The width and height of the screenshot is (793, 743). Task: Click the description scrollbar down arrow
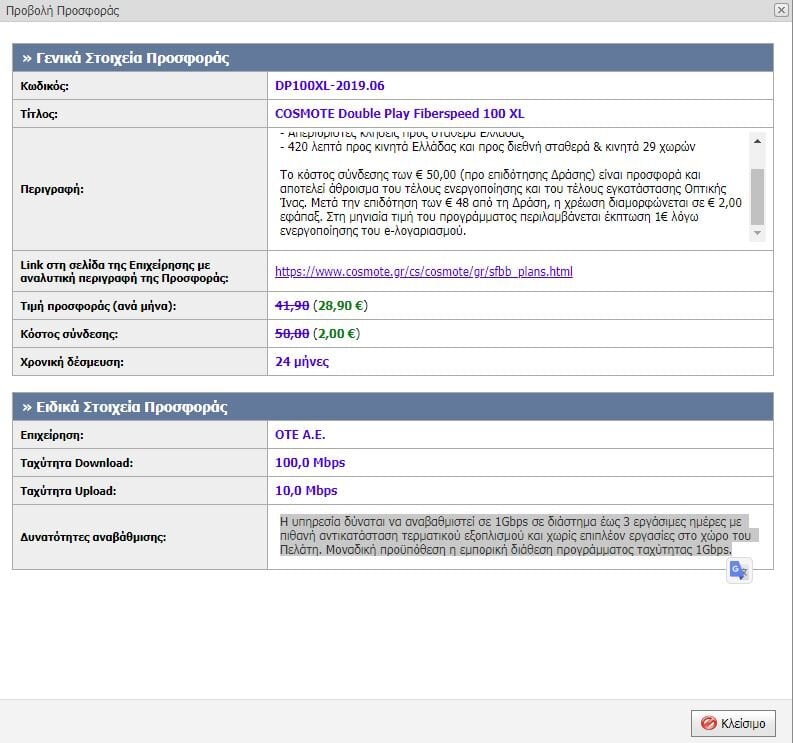pos(757,233)
